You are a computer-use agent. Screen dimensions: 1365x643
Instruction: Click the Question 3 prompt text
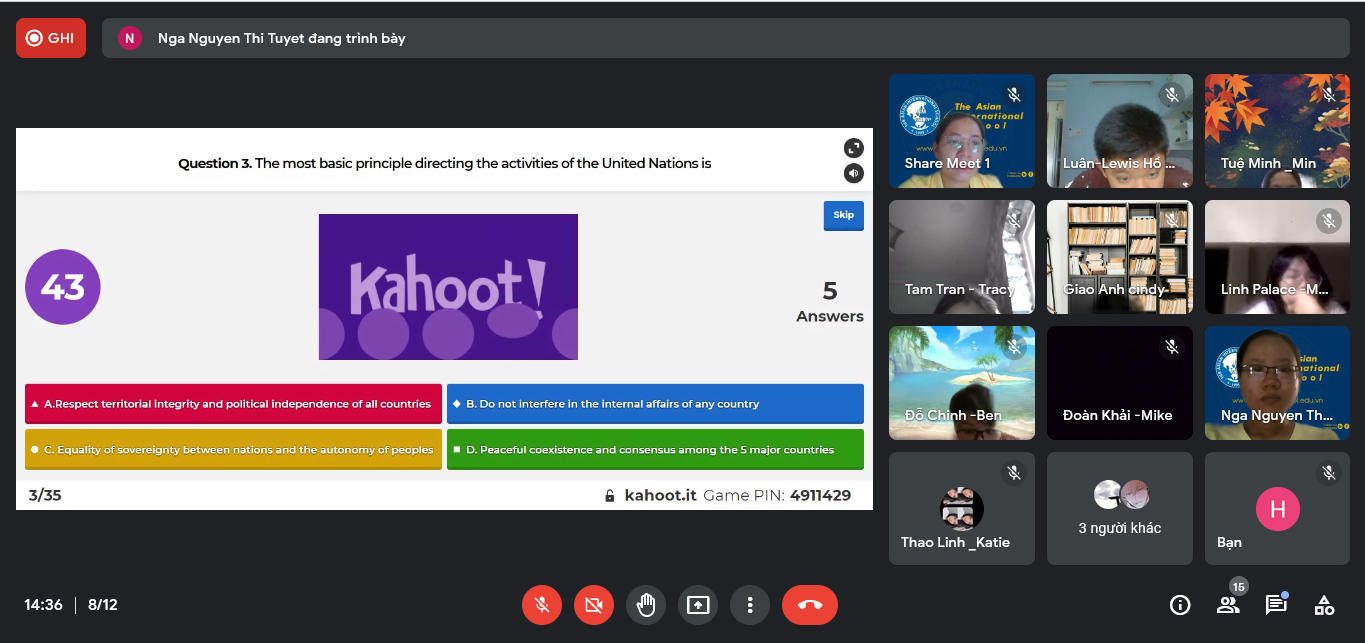click(444, 163)
